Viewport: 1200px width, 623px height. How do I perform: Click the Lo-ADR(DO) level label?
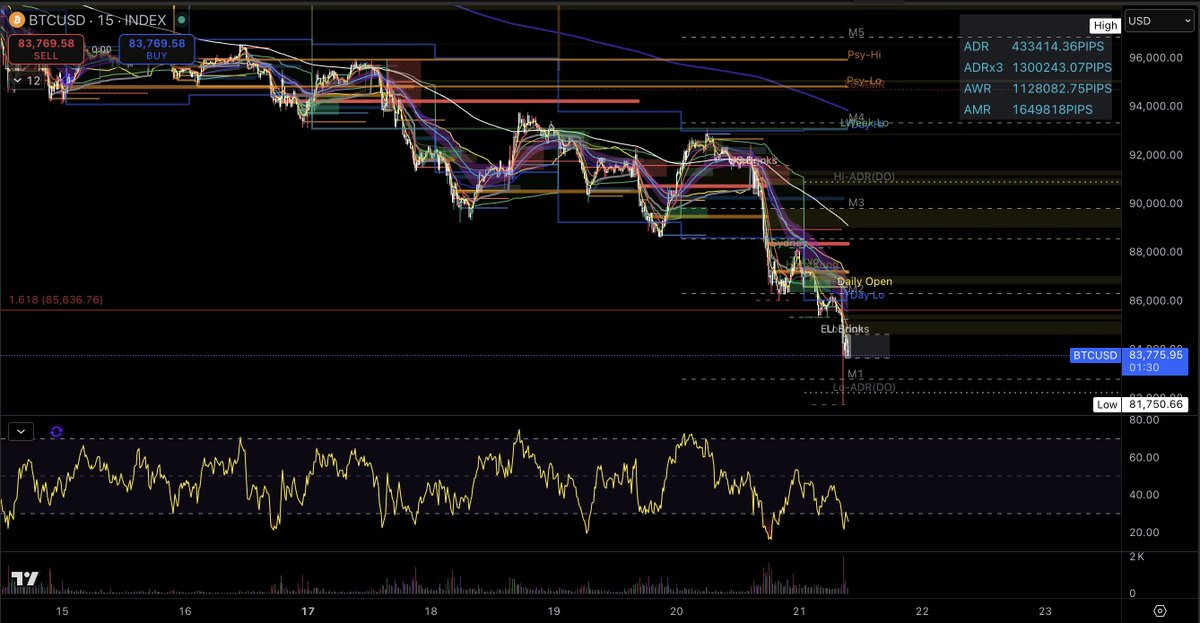864,386
